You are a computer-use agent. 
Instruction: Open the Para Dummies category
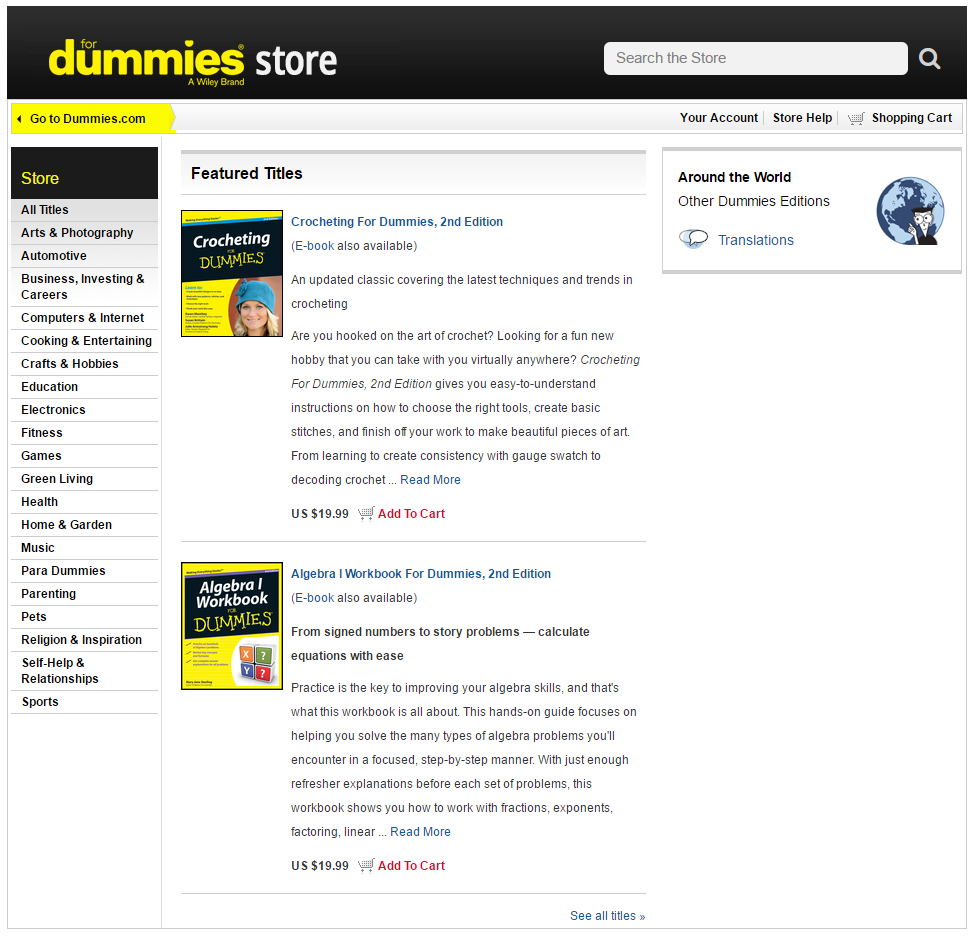click(x=85, y=571)
